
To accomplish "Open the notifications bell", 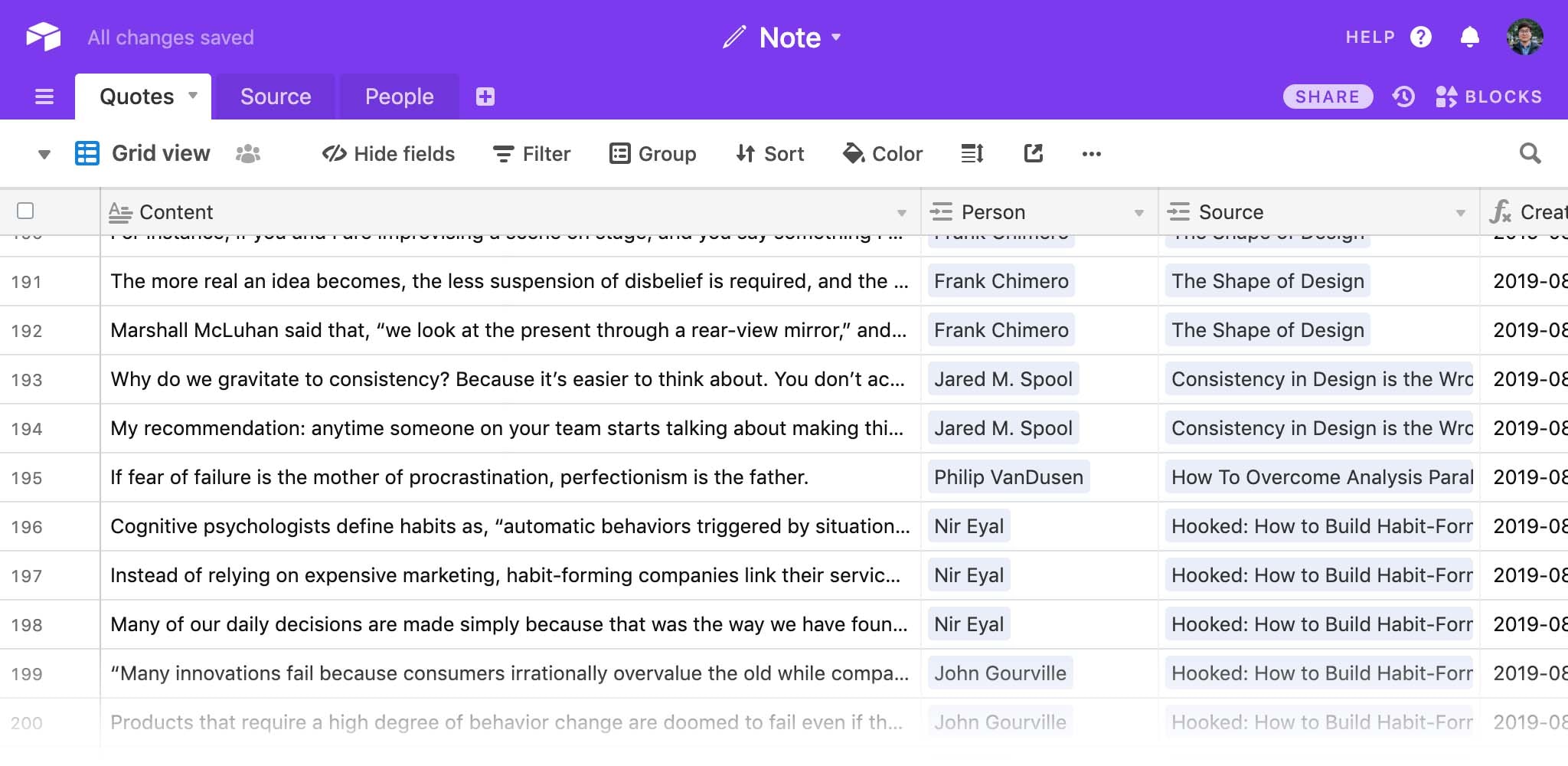I will click(1469, 37).
